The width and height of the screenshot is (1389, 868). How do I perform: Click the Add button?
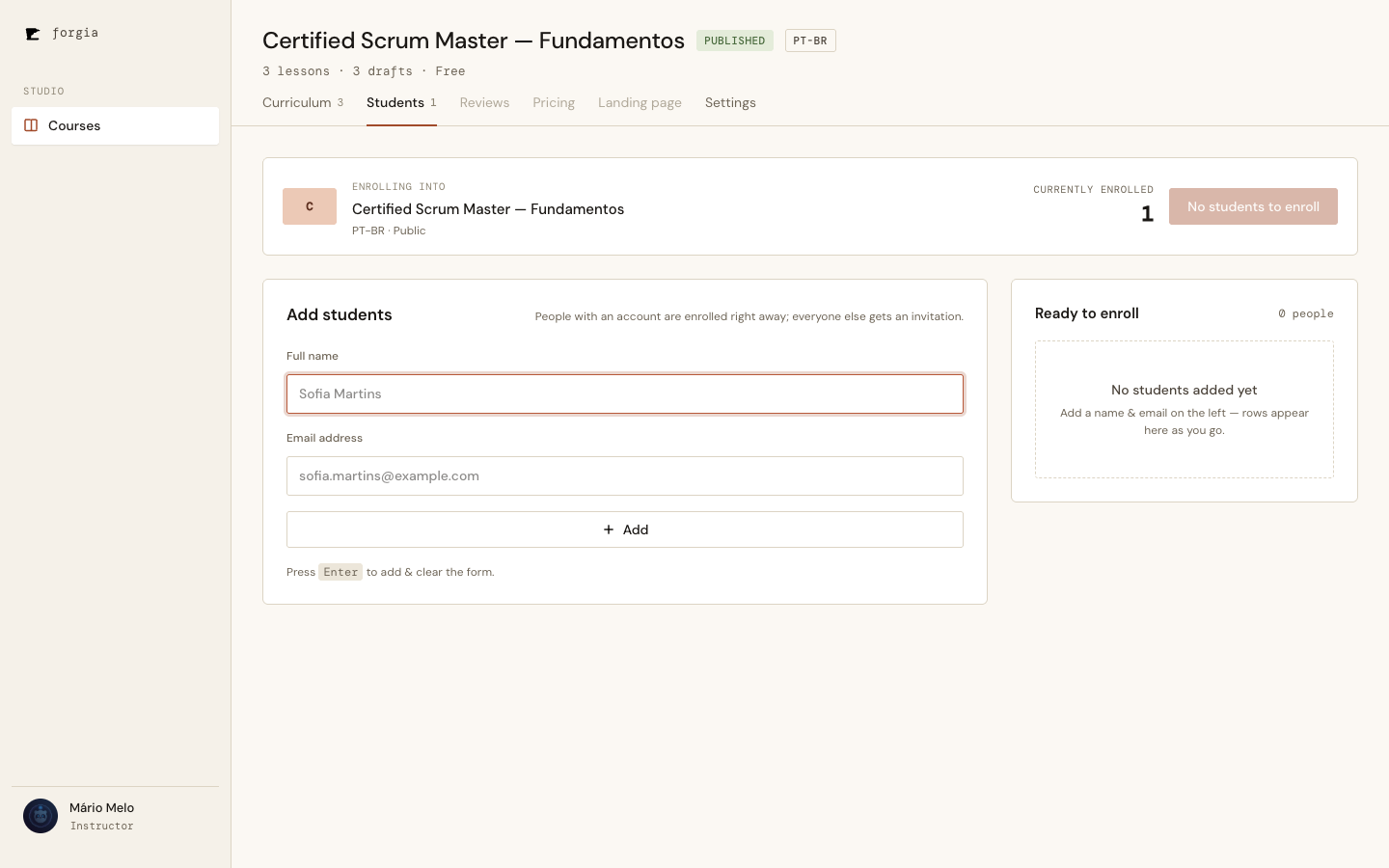click(x=625, y=529)
